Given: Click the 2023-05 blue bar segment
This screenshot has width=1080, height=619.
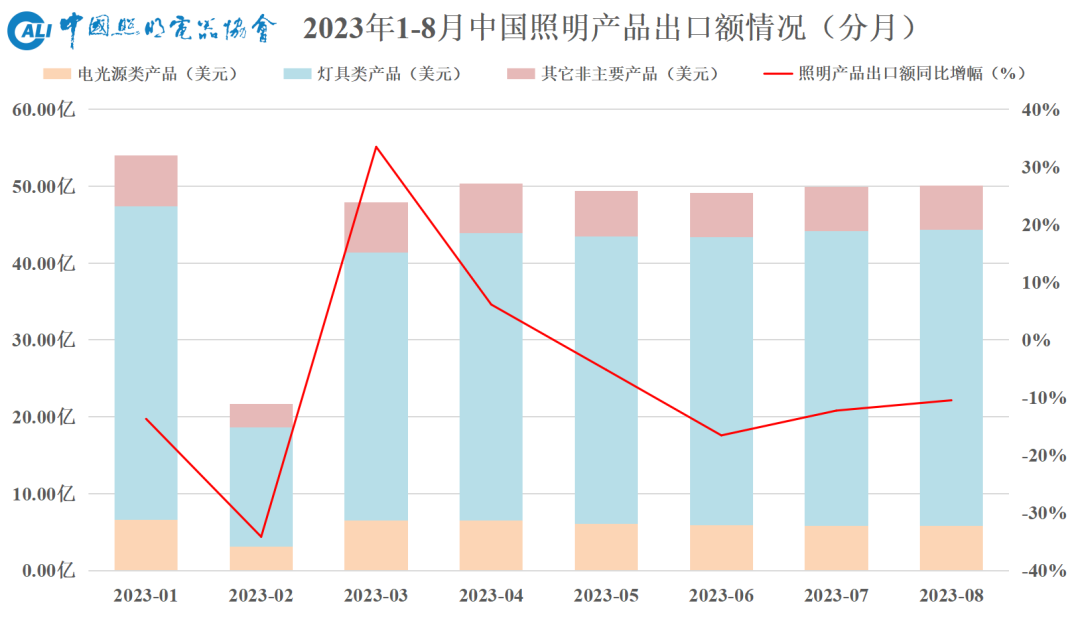Looking at the screenshot, I should (606, 380).
